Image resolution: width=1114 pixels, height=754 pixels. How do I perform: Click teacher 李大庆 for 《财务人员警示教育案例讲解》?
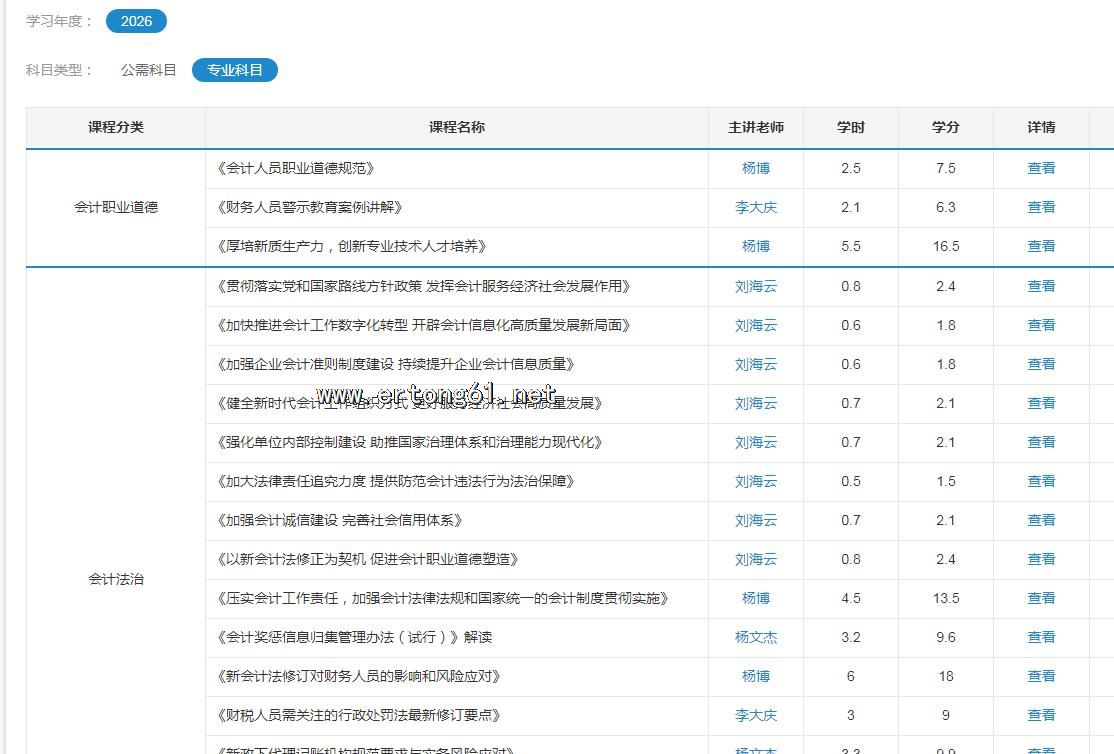(756, 207)
